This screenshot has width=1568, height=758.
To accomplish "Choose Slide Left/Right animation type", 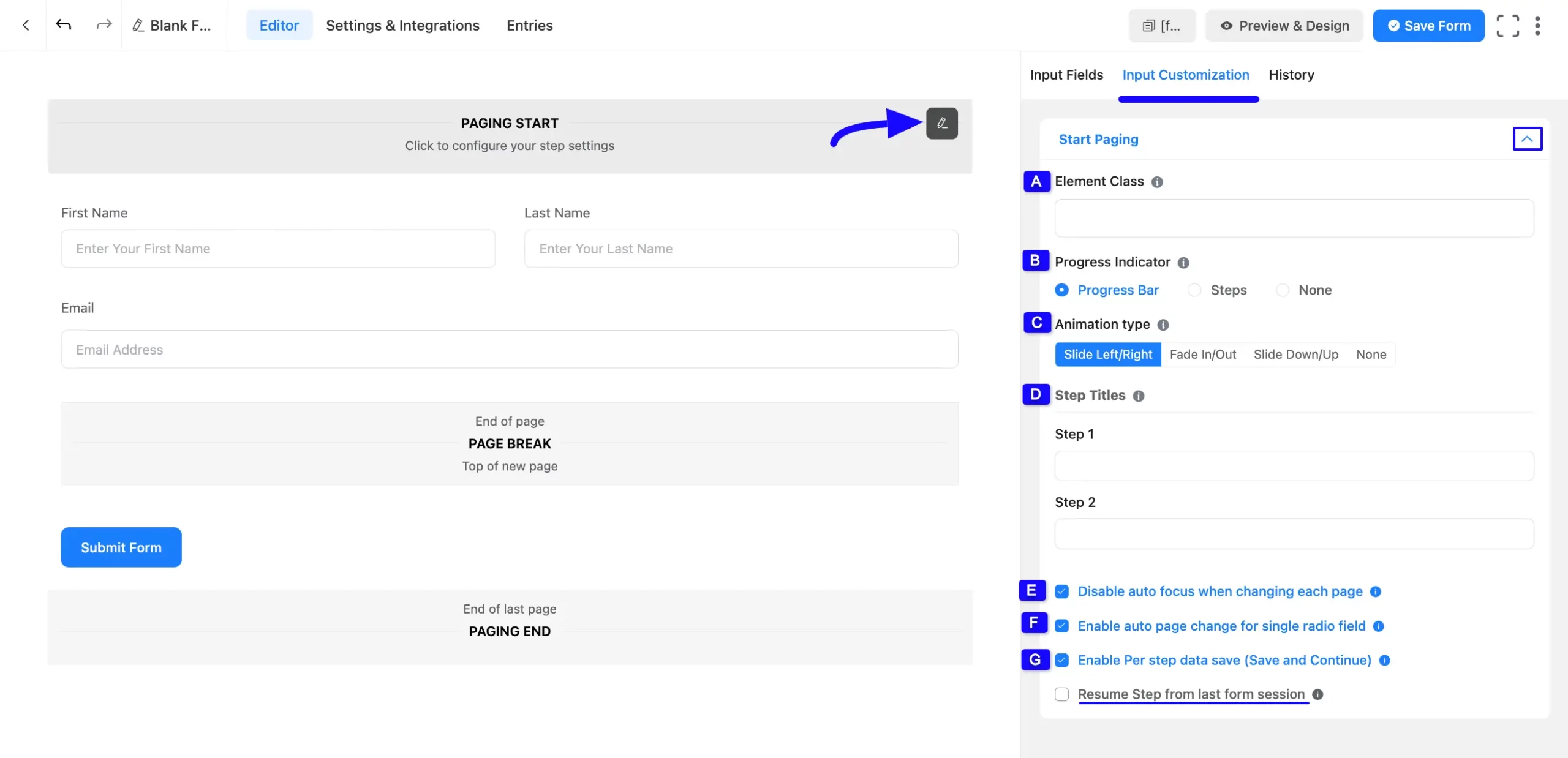I will [x=1107, y=355].
